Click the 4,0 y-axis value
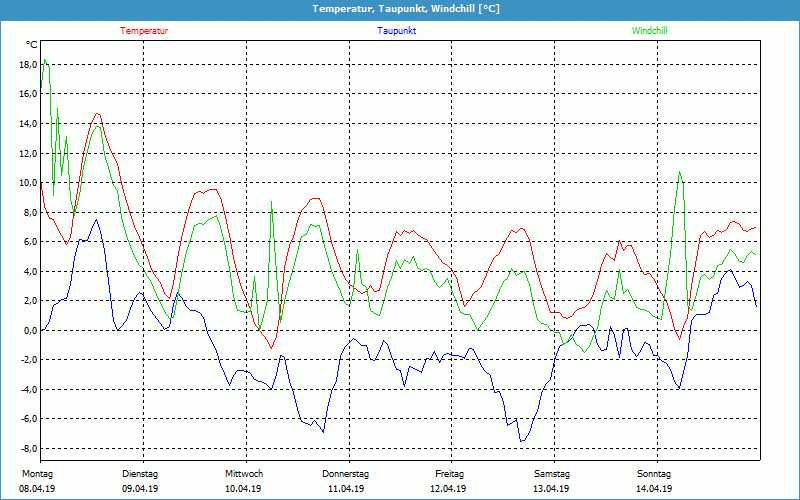The height and width of the screenshot is (500, 800). click(30, 271)
